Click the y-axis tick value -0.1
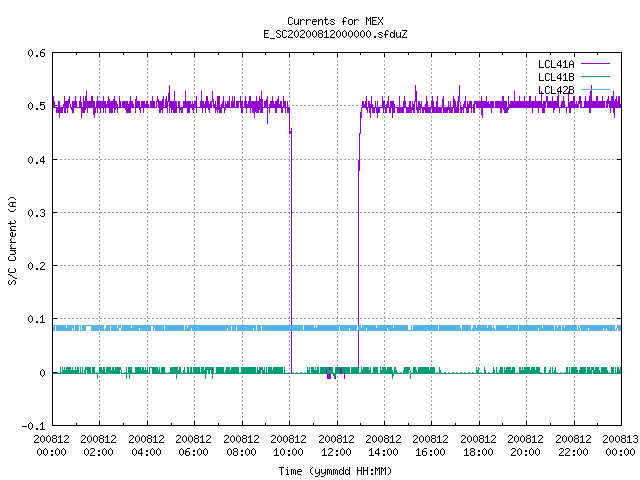Image resolution: width=640 pixels, height=480 pixels. click(x=33, y=426)
